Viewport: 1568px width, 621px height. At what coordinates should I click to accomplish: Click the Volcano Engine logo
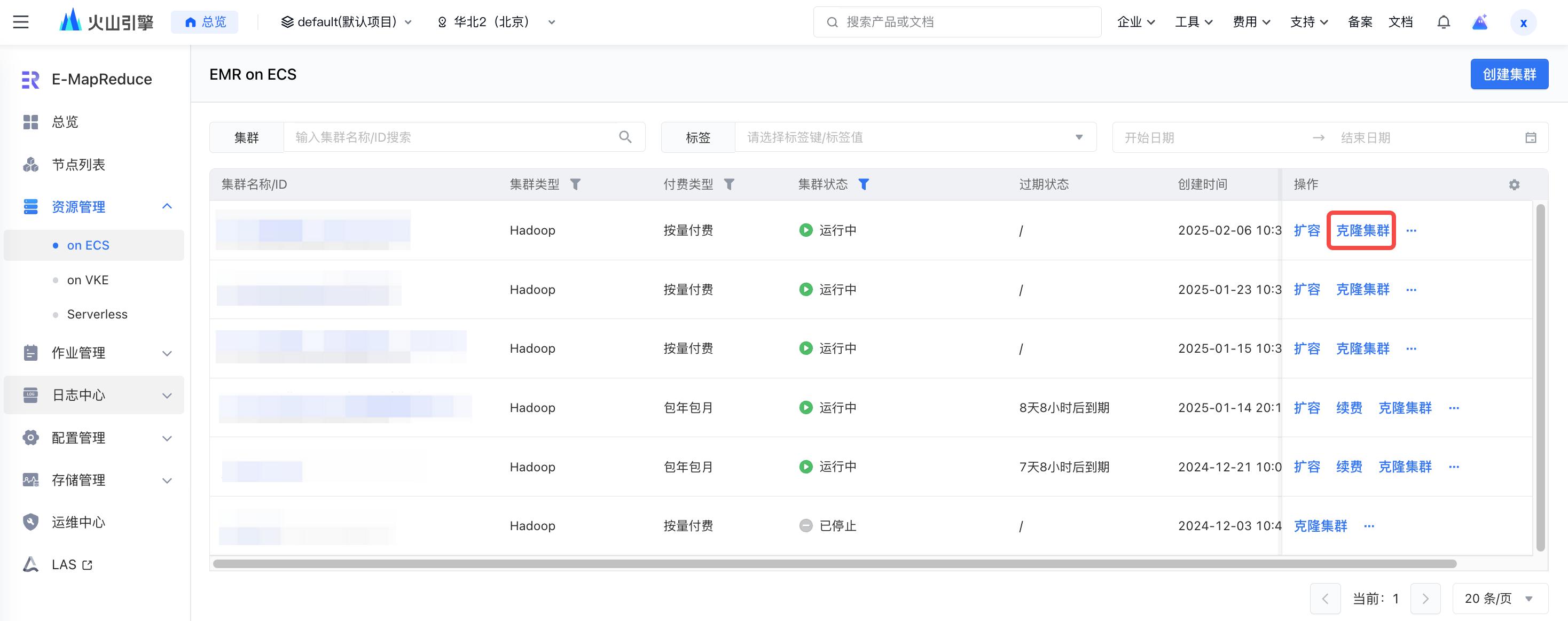(x=106, y=22)
